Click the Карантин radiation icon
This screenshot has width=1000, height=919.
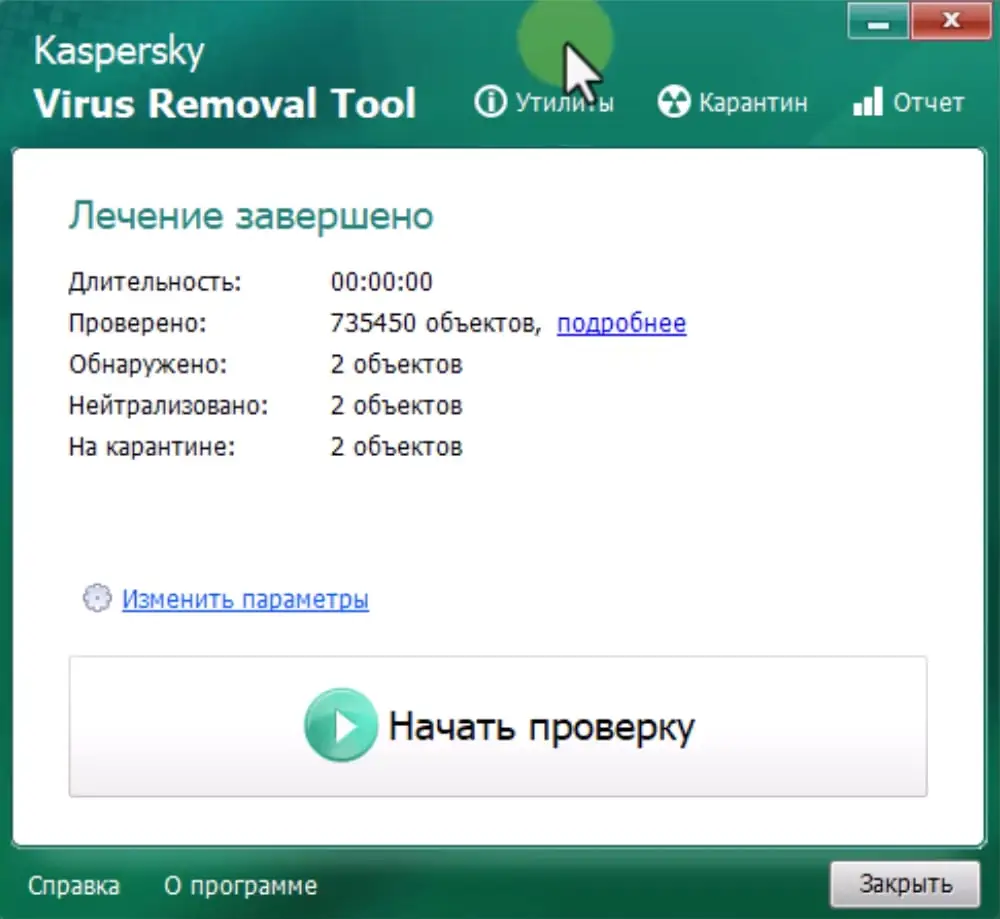click(674, 102)
